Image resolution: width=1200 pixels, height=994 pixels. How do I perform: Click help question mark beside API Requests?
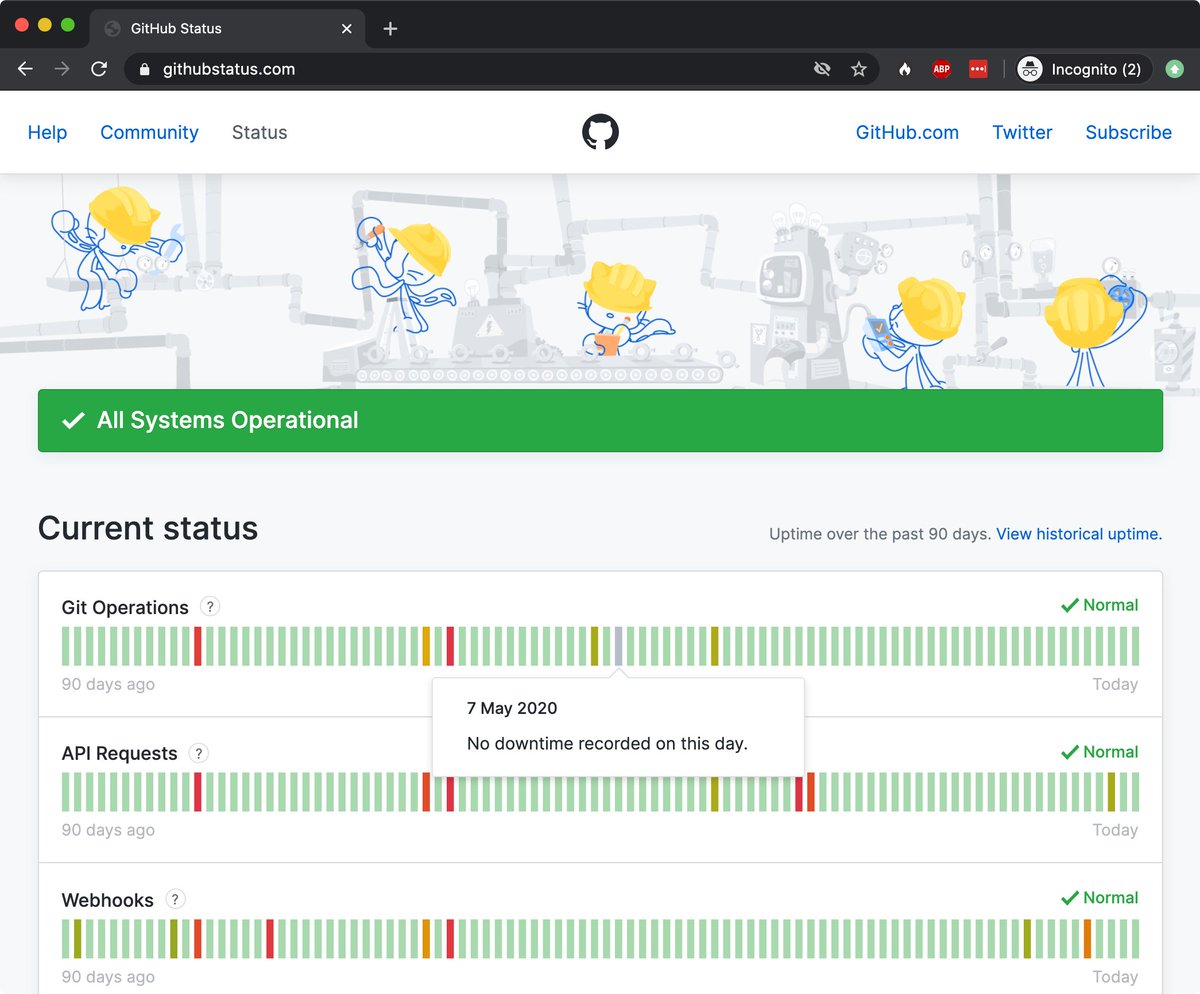198,753
